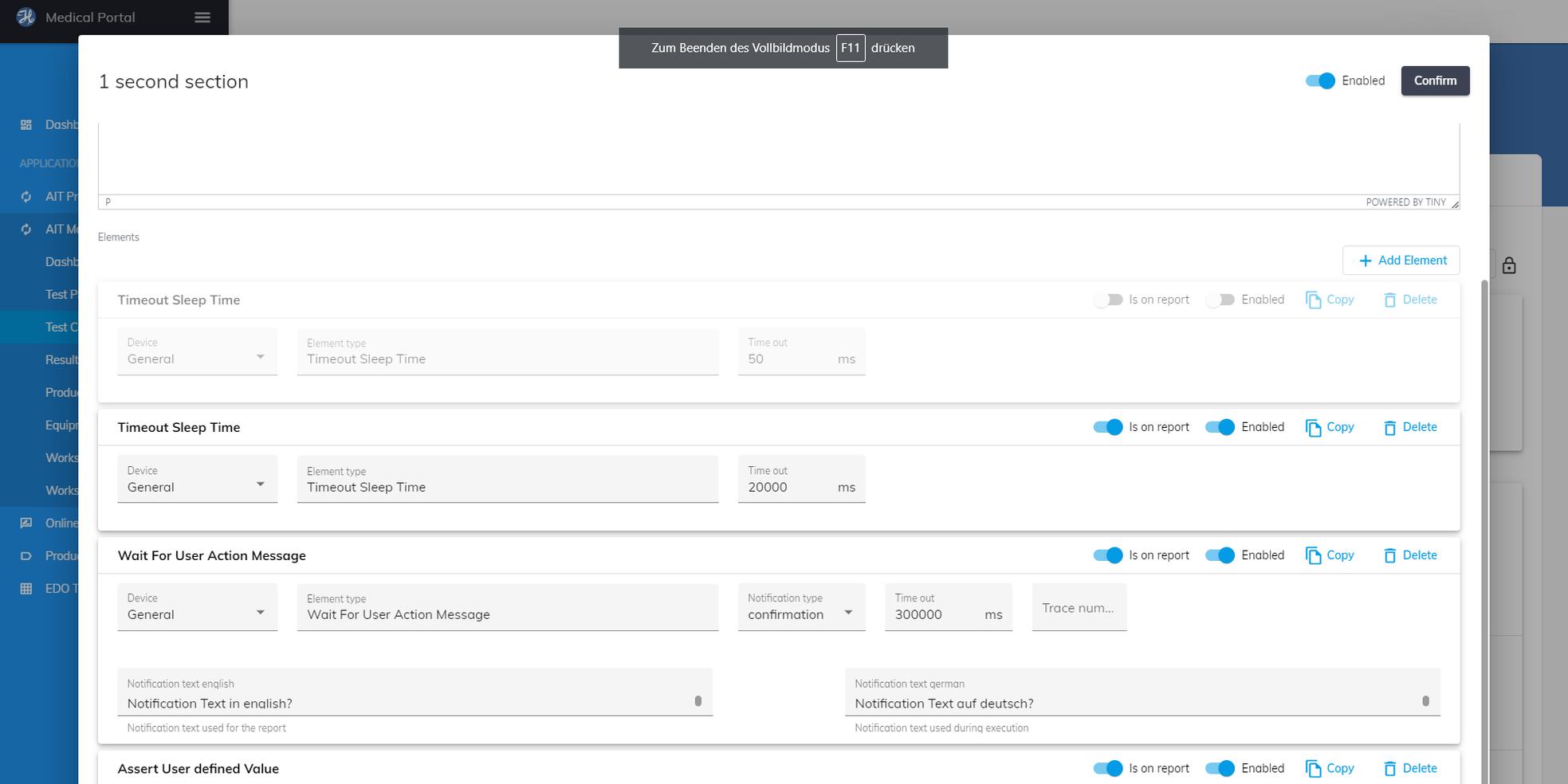Click the Trace number input field
Viewport: 1568px width, 784px height.
[1079, 608]
